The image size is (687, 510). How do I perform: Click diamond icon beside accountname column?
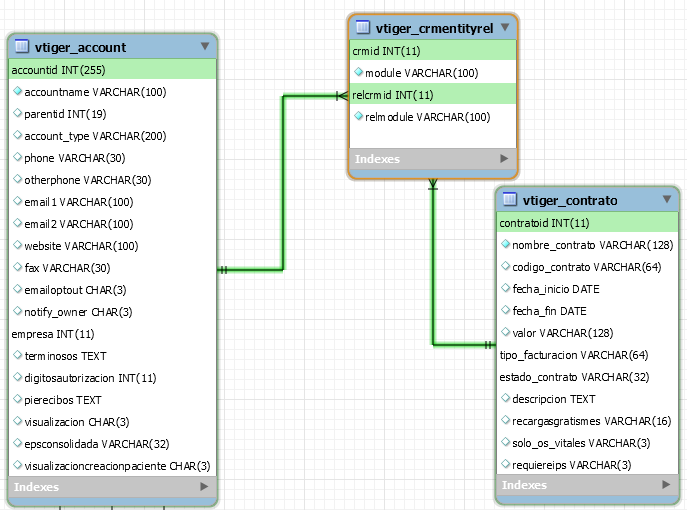(x=18, y=91)
